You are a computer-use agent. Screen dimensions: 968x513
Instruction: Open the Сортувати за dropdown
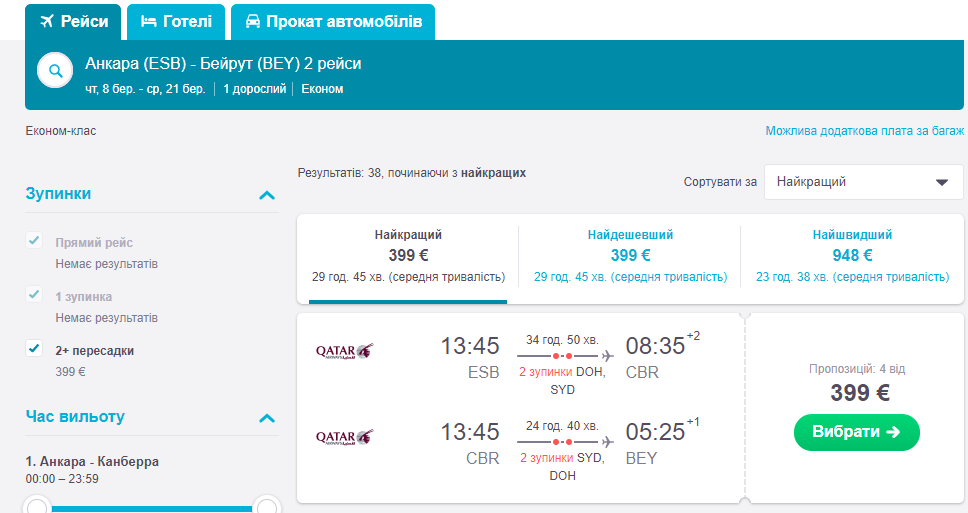tap(863, 182)
